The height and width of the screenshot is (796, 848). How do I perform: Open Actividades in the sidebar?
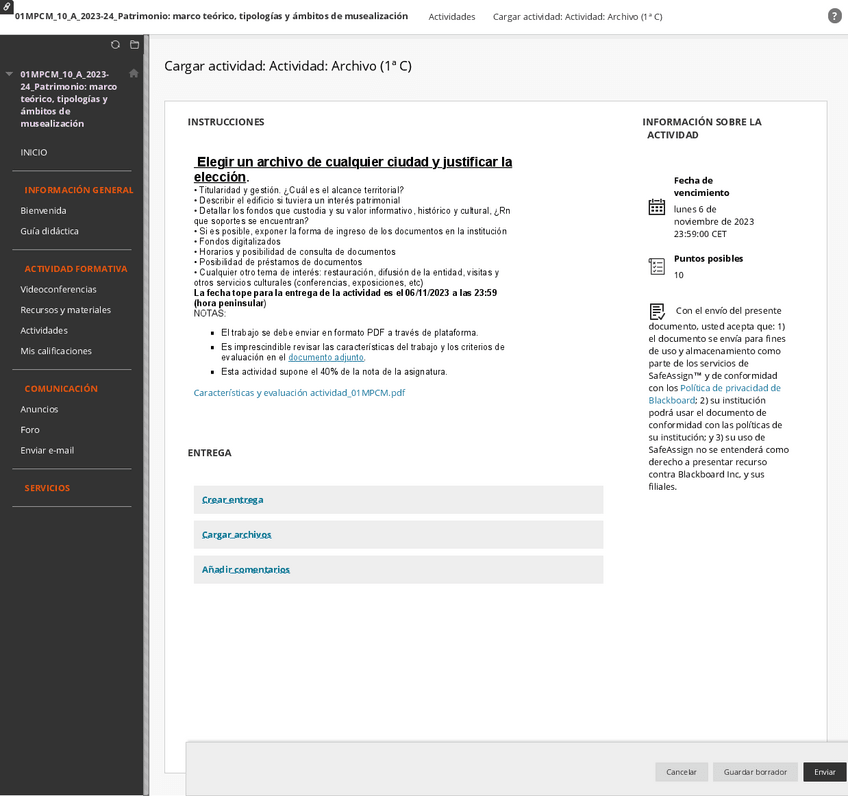point(44,331)
